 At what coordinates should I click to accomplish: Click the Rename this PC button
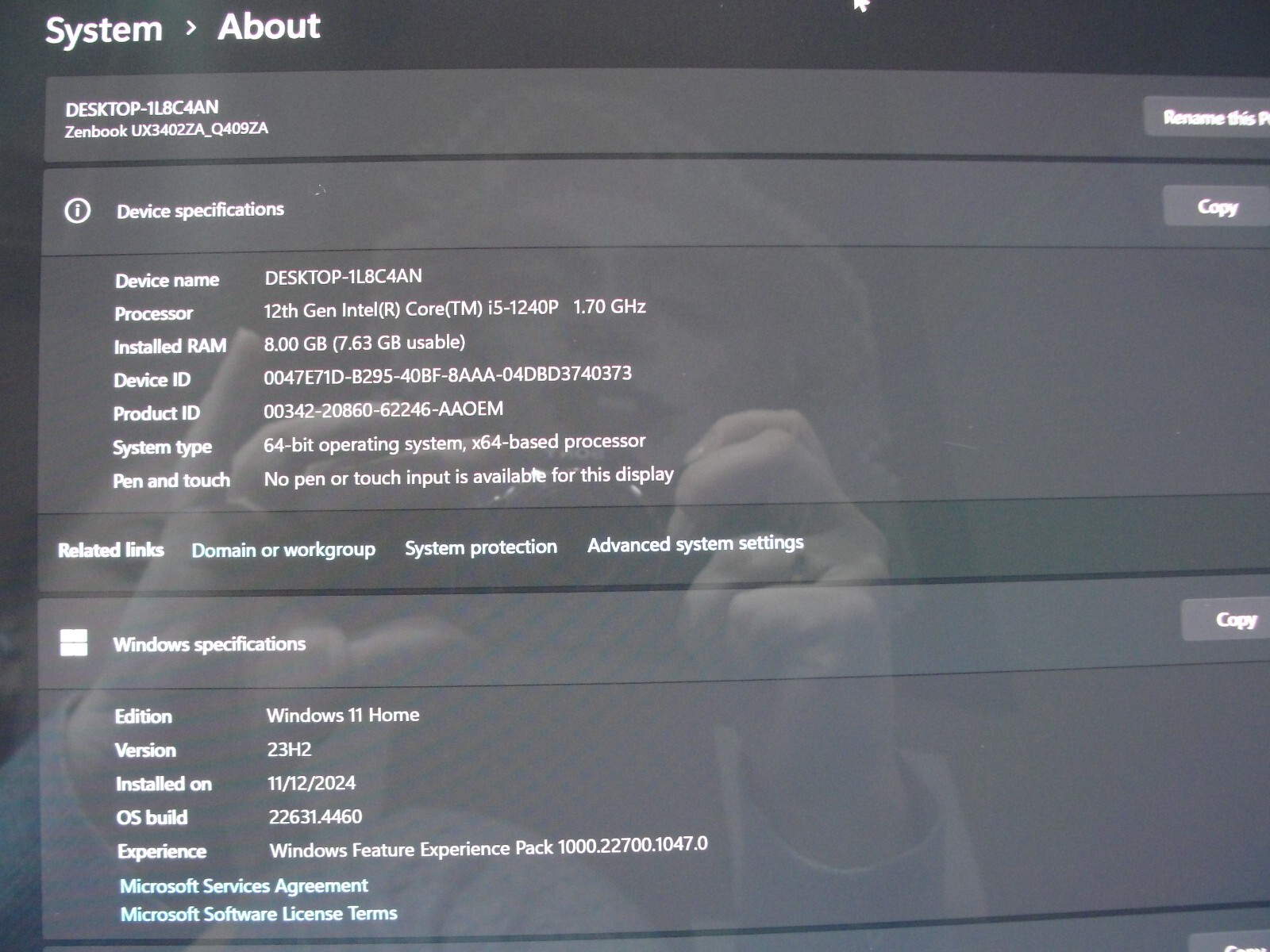coord(1207,117)
